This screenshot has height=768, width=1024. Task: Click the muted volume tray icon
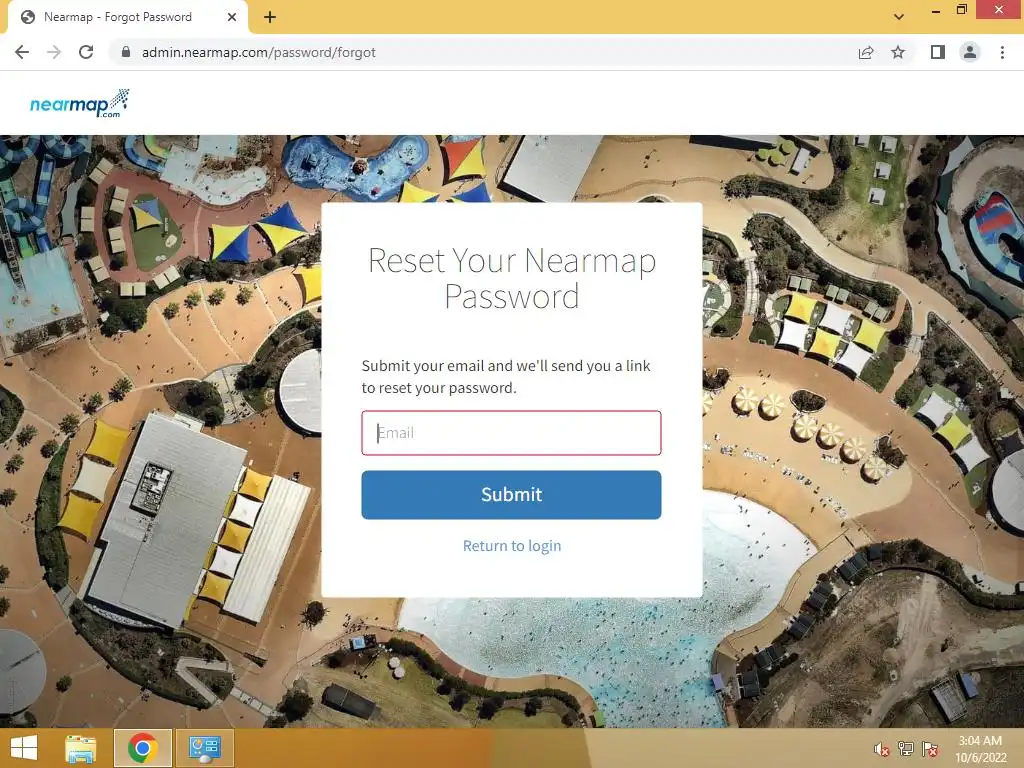click(x=882, y=749)
